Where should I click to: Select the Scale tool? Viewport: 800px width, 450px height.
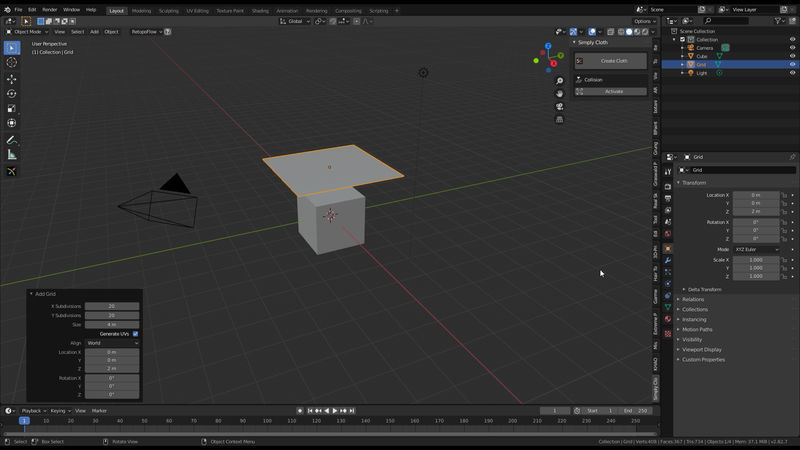12,109
